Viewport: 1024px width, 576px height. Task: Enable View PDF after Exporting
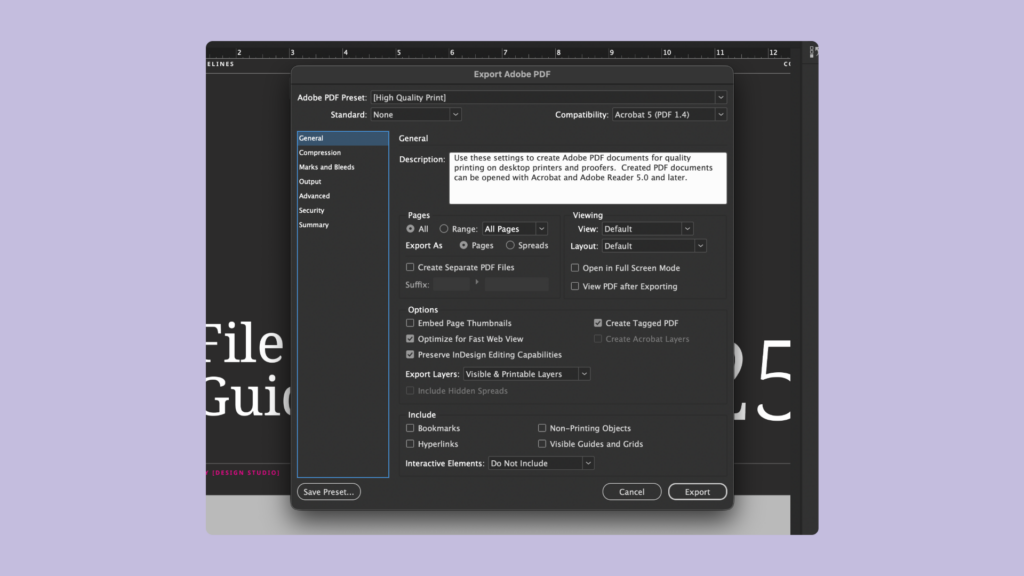(575, 286)
